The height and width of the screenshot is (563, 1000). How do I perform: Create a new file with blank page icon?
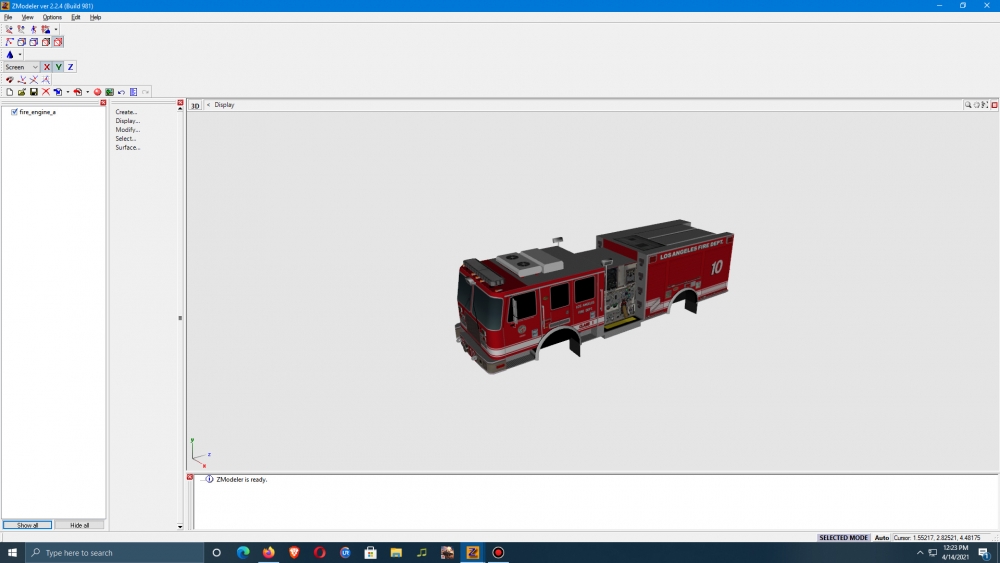click(x=9, y=92)
